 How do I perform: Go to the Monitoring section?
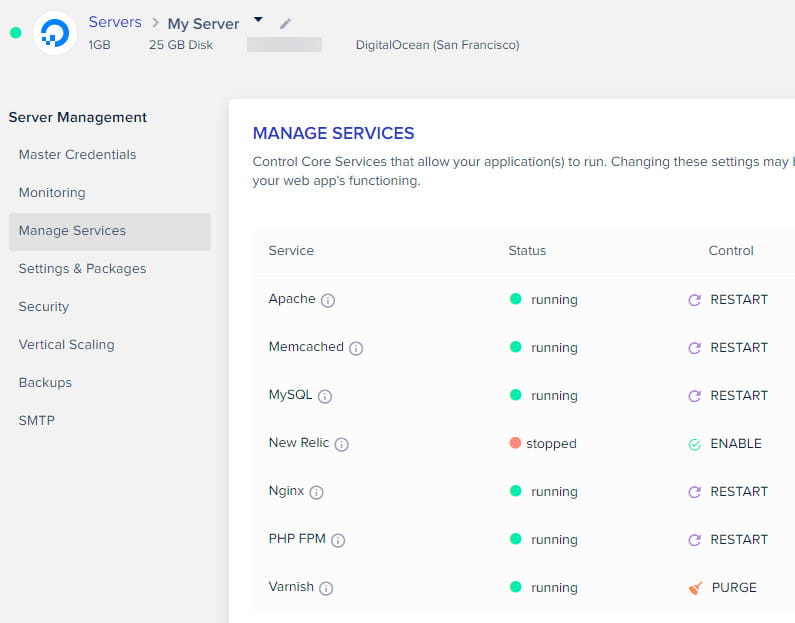point(52,192)
